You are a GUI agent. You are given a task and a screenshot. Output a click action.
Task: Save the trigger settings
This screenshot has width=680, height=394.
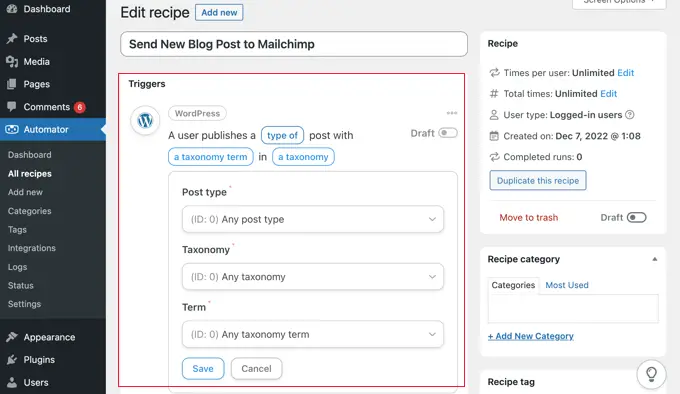(x=203, y=368)
